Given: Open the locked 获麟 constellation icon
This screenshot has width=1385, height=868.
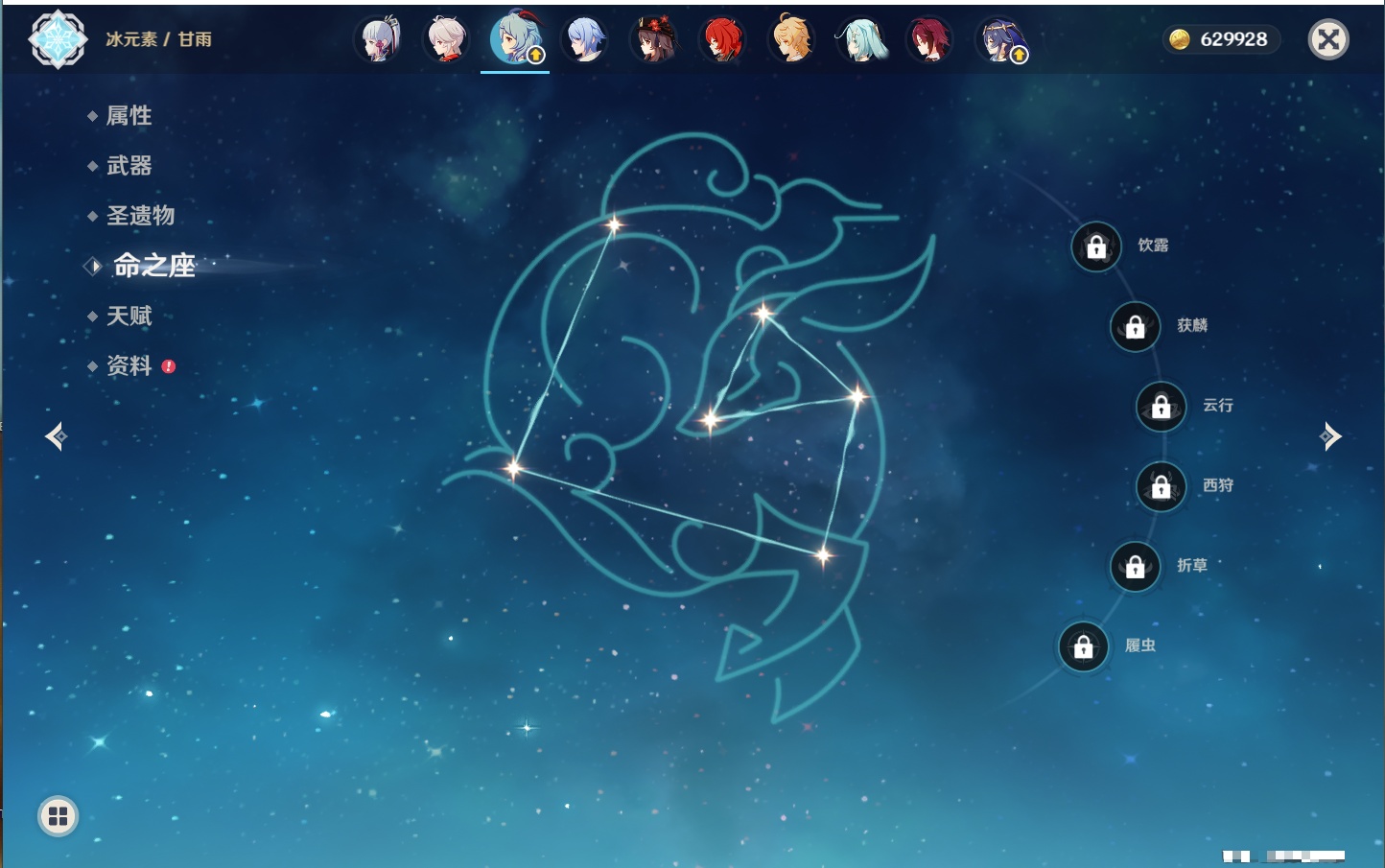Looking at the screenshot, I should (x=1136, y=327).
